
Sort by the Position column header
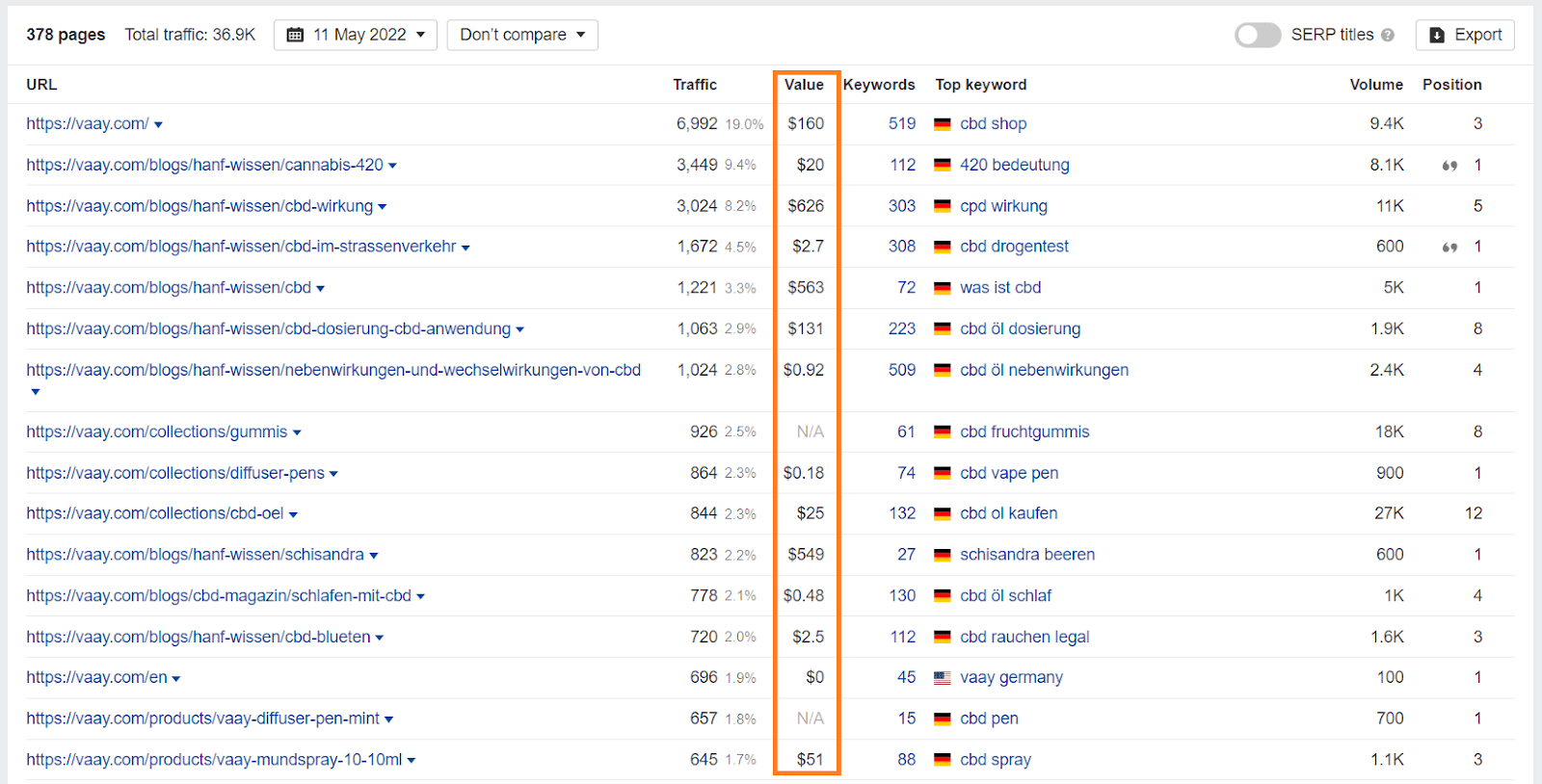tap(1451, 85)
